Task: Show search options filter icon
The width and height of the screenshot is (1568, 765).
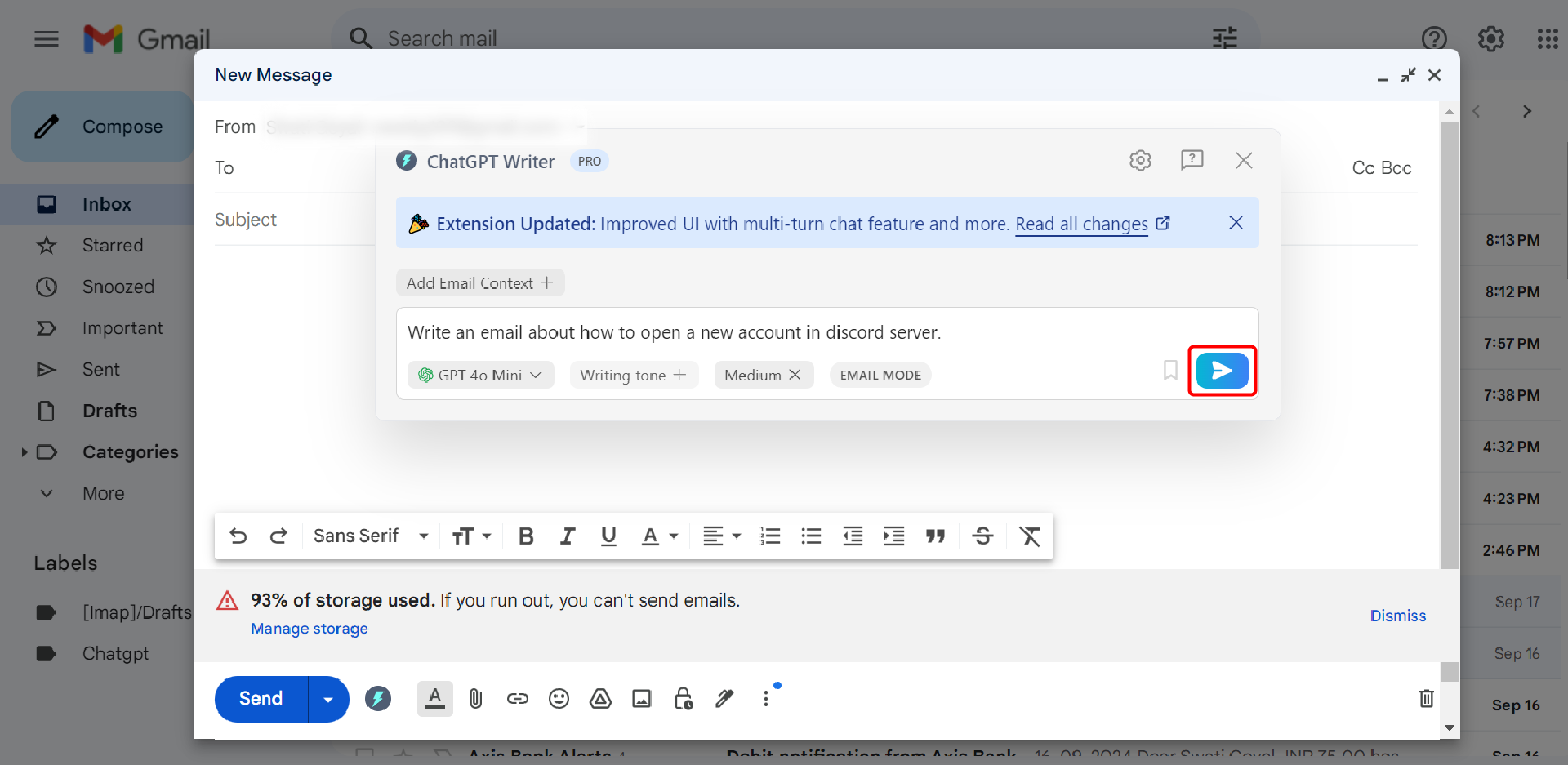Action: [x=1224, y=38]
